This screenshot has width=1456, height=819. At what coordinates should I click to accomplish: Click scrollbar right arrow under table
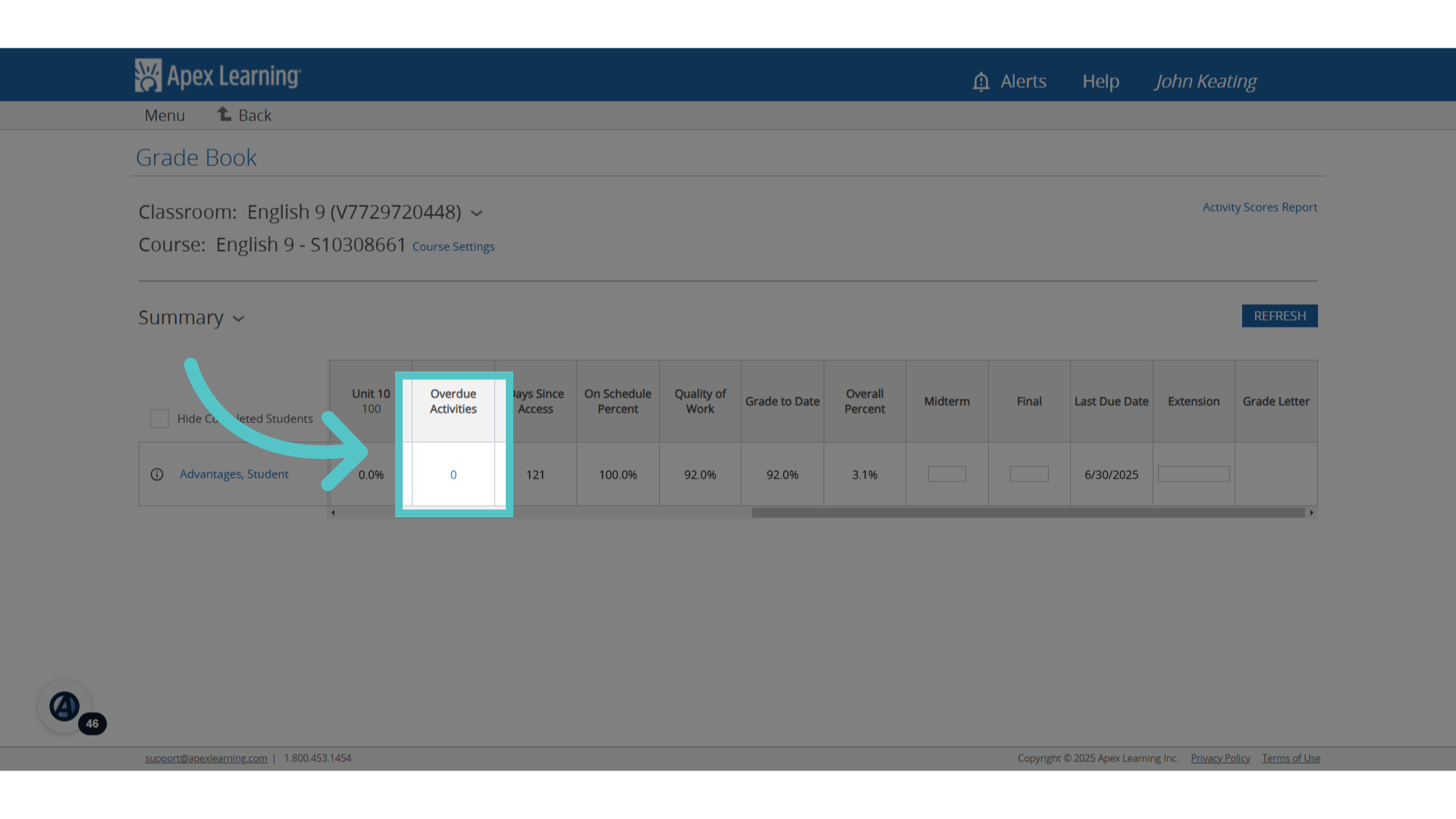point(1311,513)
